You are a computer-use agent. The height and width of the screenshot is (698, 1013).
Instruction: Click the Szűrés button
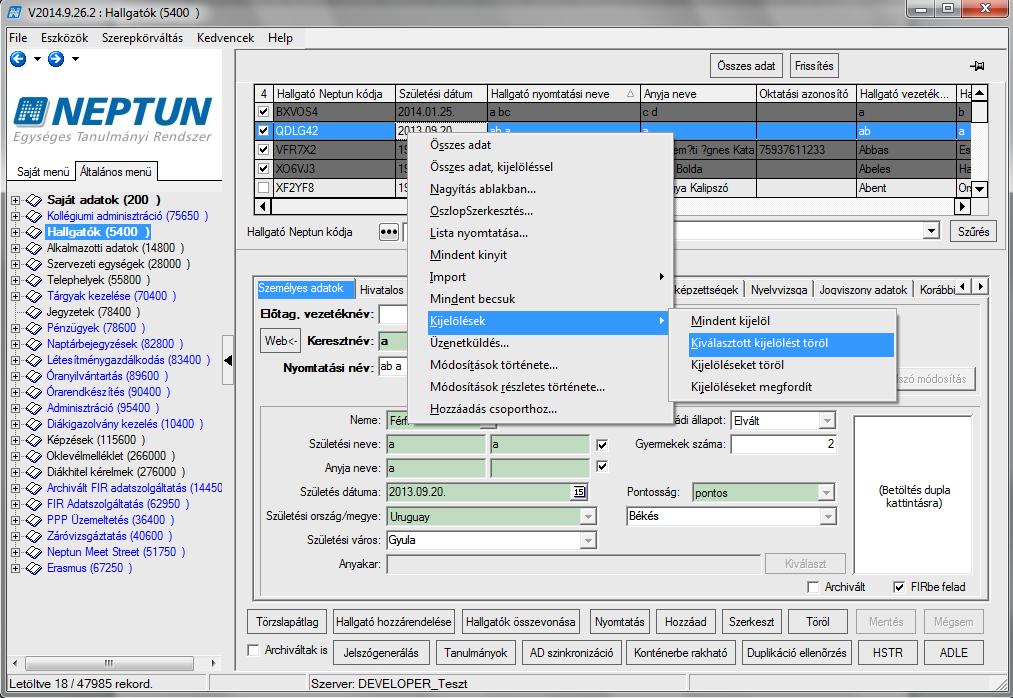tap(974, 231)
